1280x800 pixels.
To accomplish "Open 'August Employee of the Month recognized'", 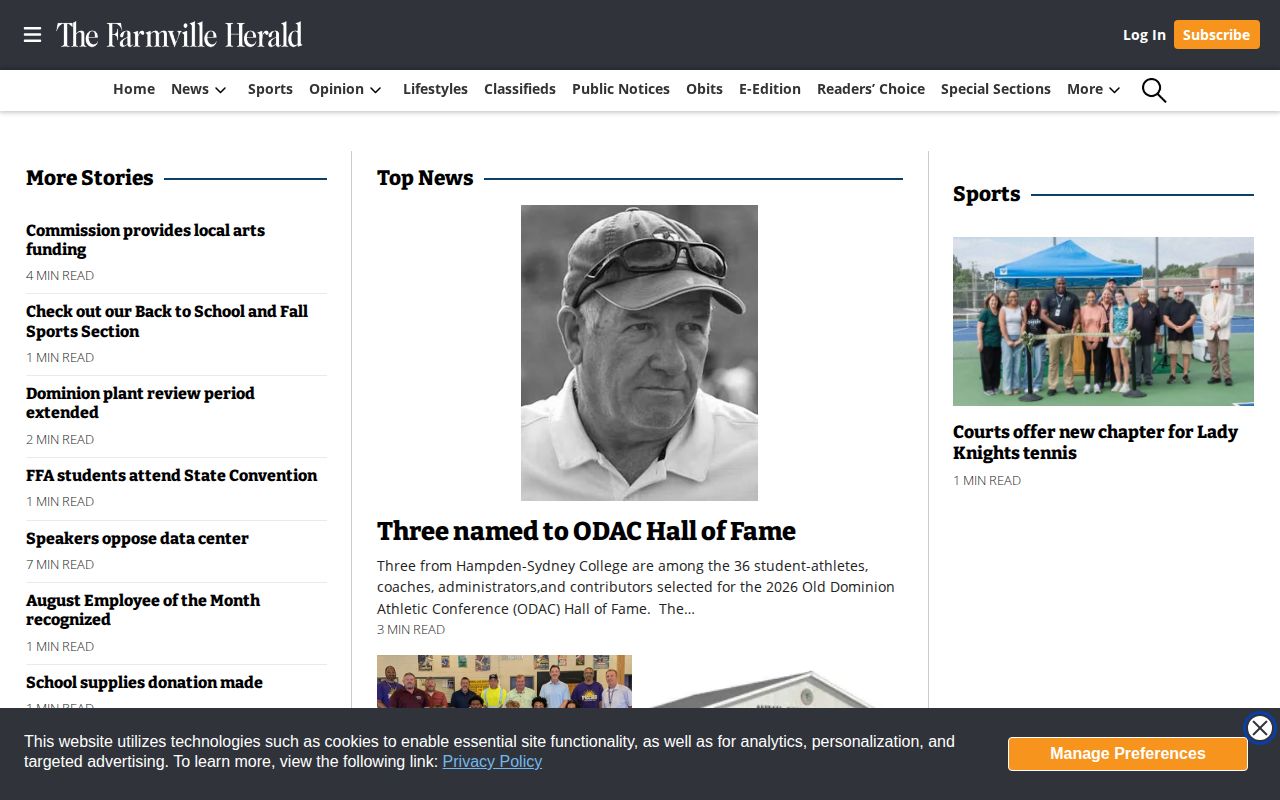I will click(143, 610).
